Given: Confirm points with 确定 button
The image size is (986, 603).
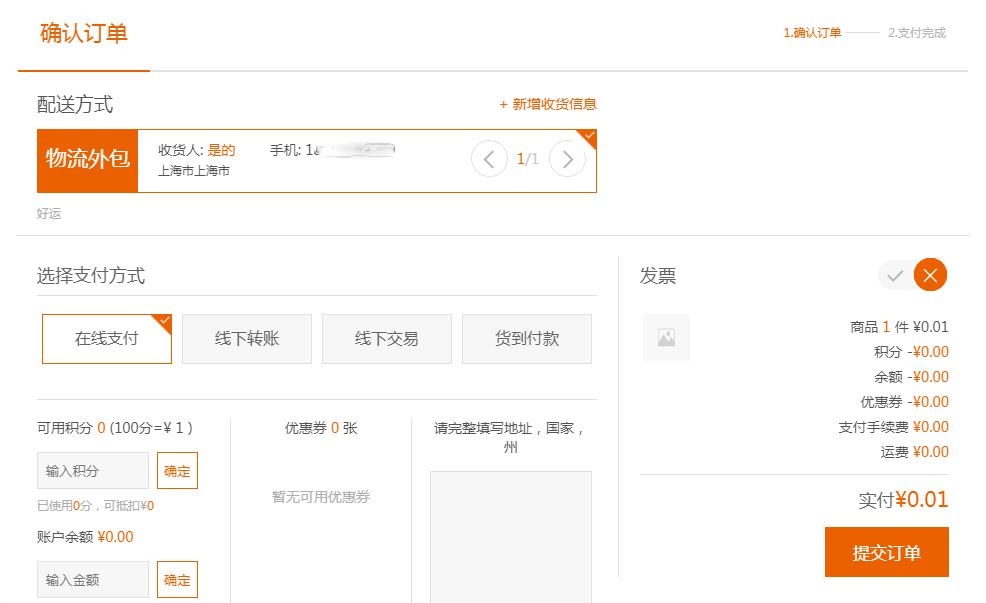Looking at the screenshot, I should pyautogui.click(x=177, y=471).
